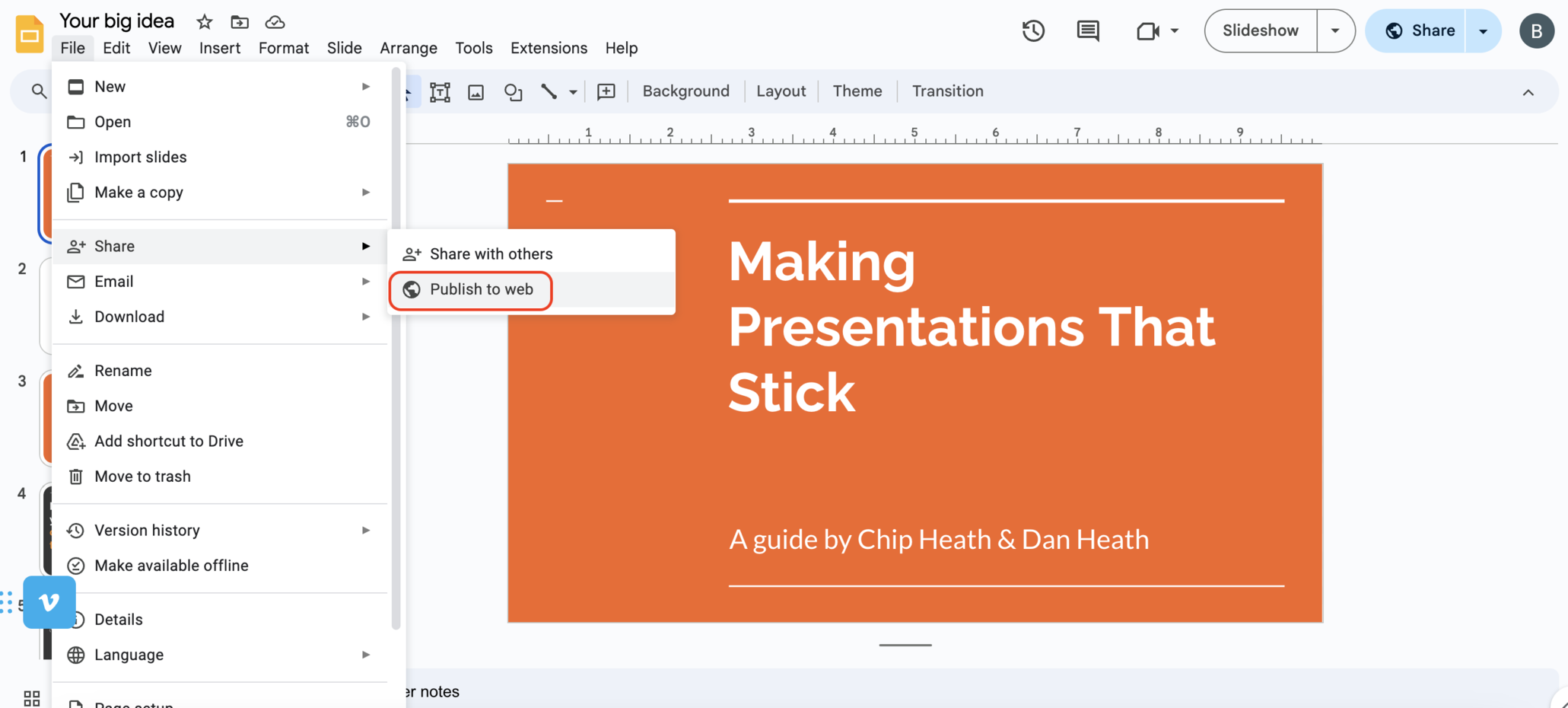The image size is (1568, 708).
Task: Expand the Slideshow options dropdown arrow
Action: click(x=1335, y=31)
